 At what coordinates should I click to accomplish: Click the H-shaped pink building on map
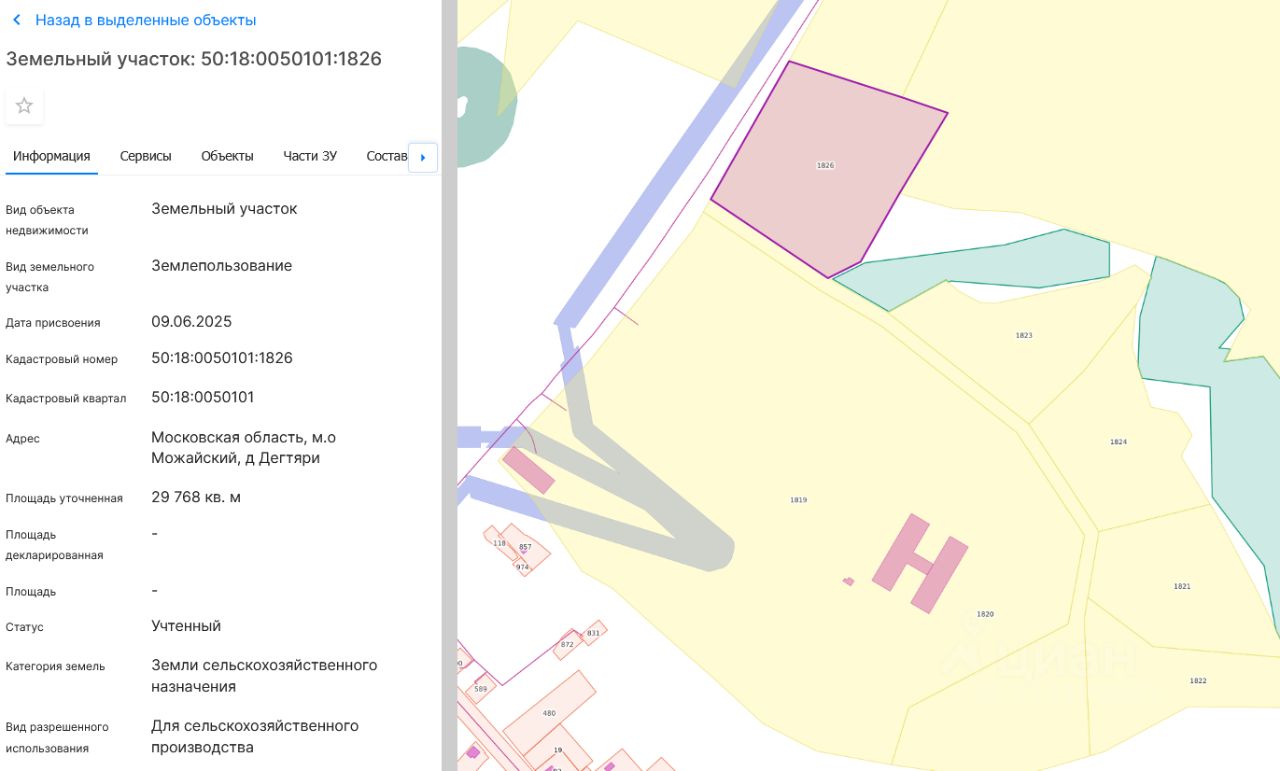(921, 565)
